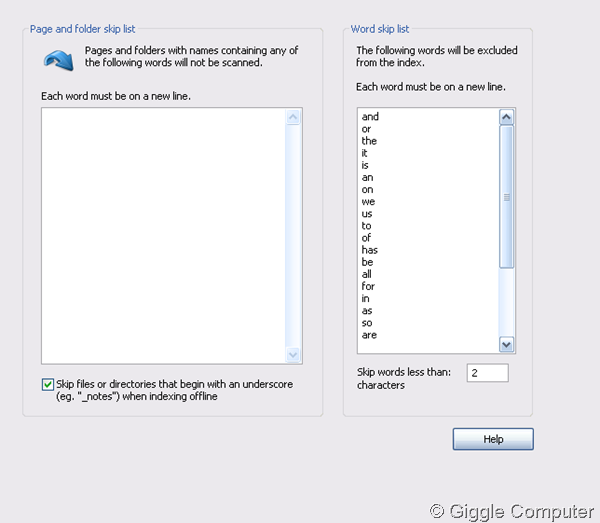
Task: Select the word "has" in skip list
Action: pos(370,250)
